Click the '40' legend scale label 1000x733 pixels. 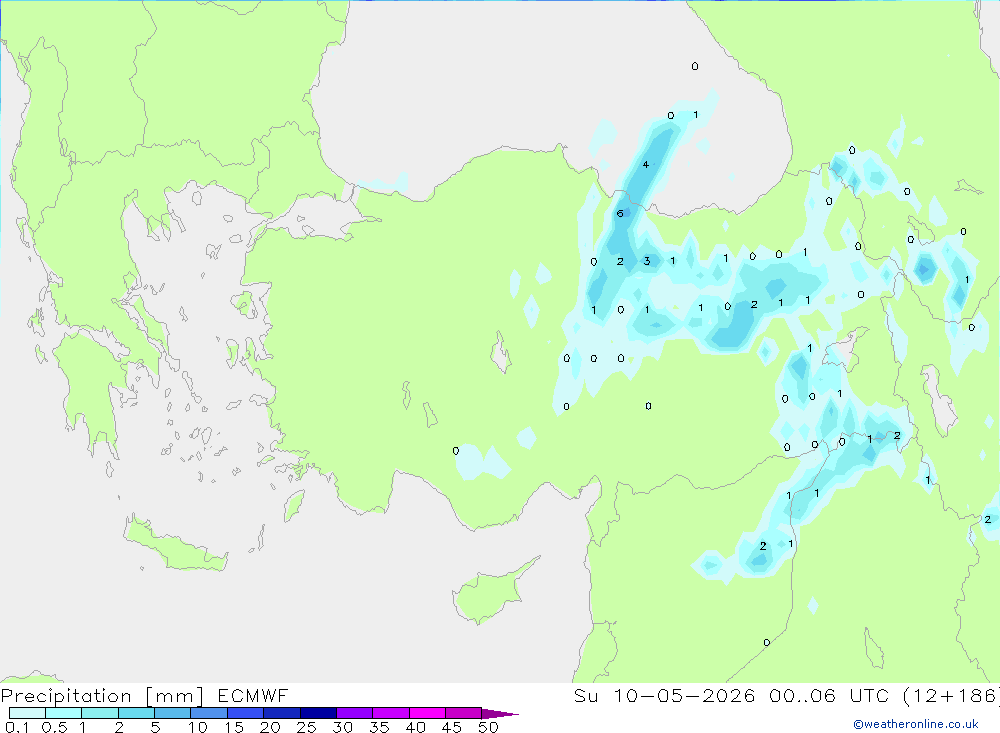click(415, 727)
